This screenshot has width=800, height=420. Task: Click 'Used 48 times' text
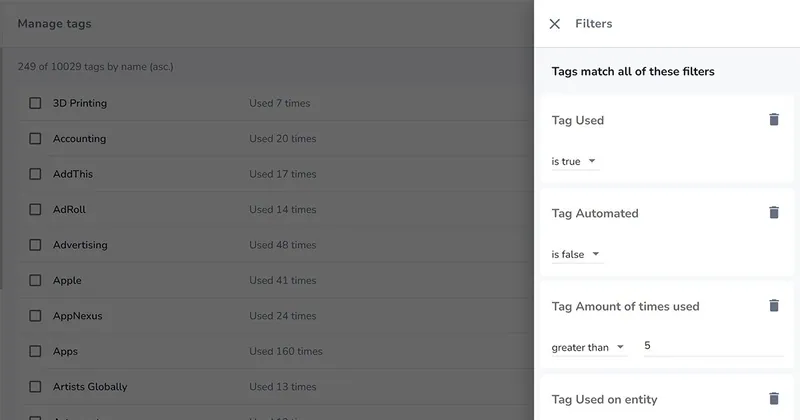coord(283,245)
